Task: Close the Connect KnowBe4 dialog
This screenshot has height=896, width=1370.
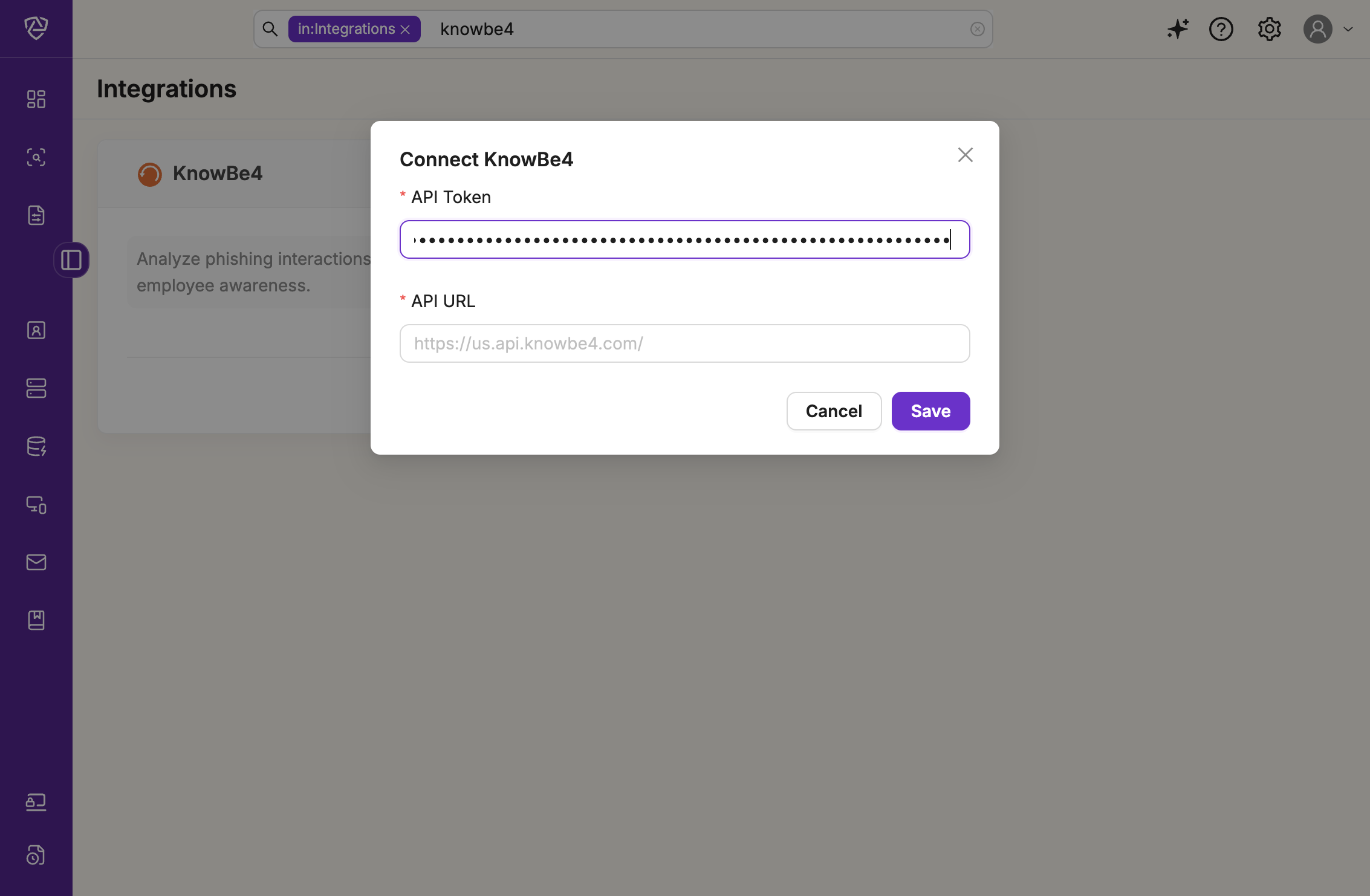Action: coord(965,155)
